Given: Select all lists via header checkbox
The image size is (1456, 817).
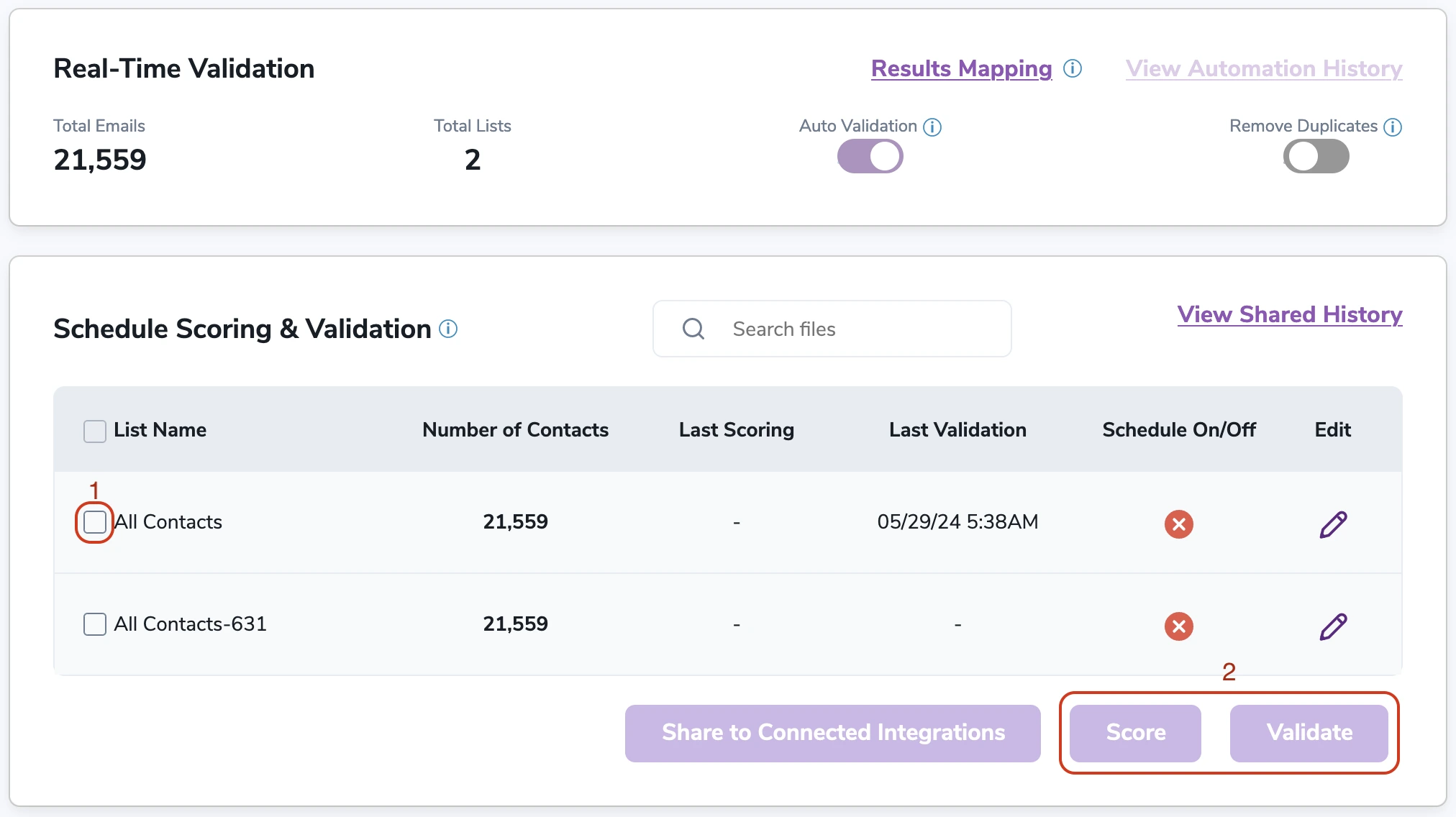Looking at the screenshot, I should 95,431.
